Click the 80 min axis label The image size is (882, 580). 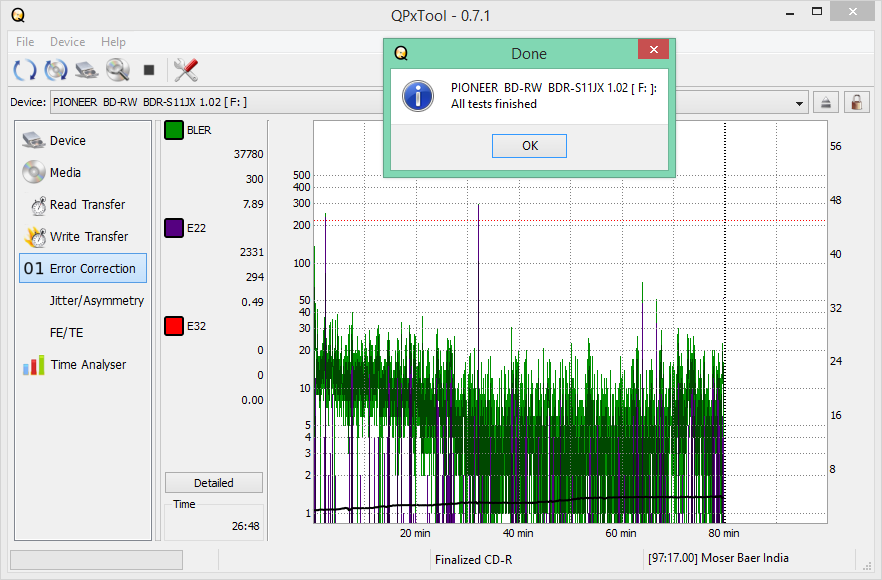723,533
